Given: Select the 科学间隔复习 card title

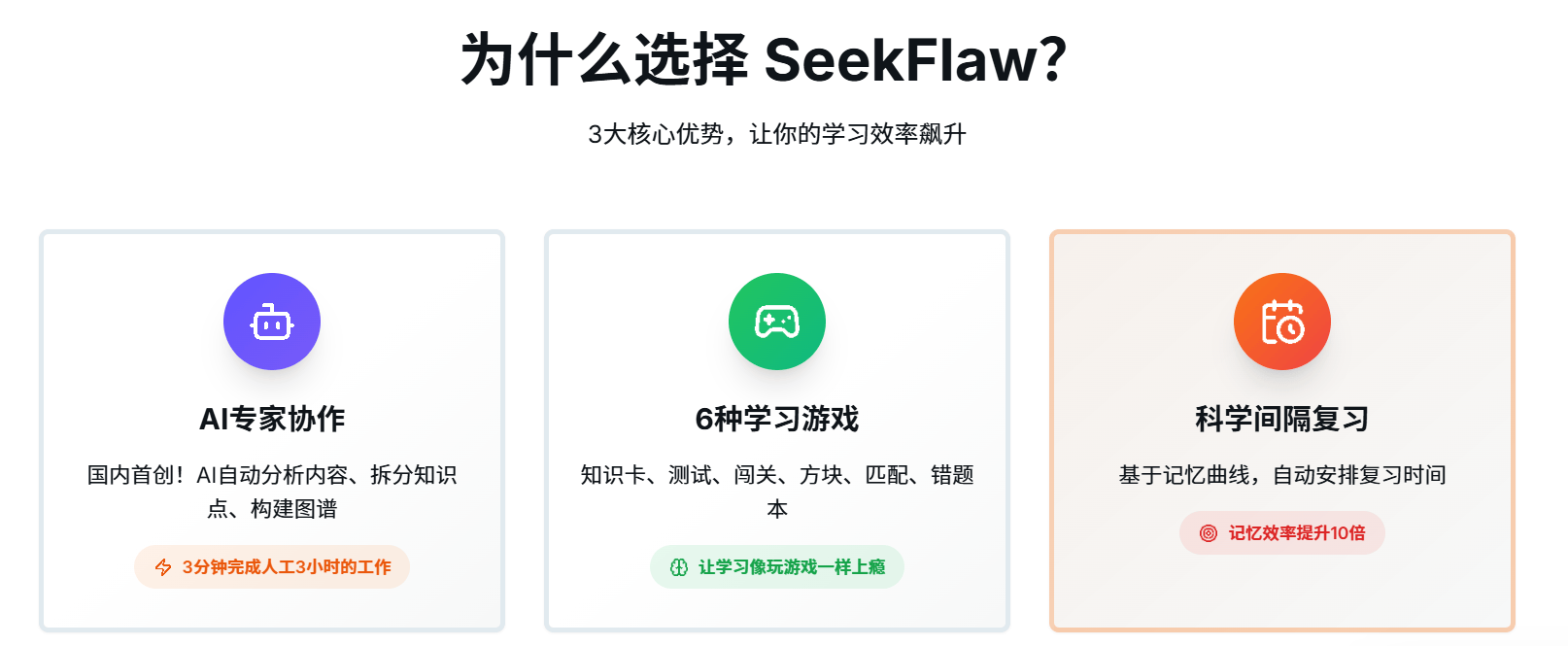Looking at the screenshot, I should pyautogui.click(x=1282, y=419).
